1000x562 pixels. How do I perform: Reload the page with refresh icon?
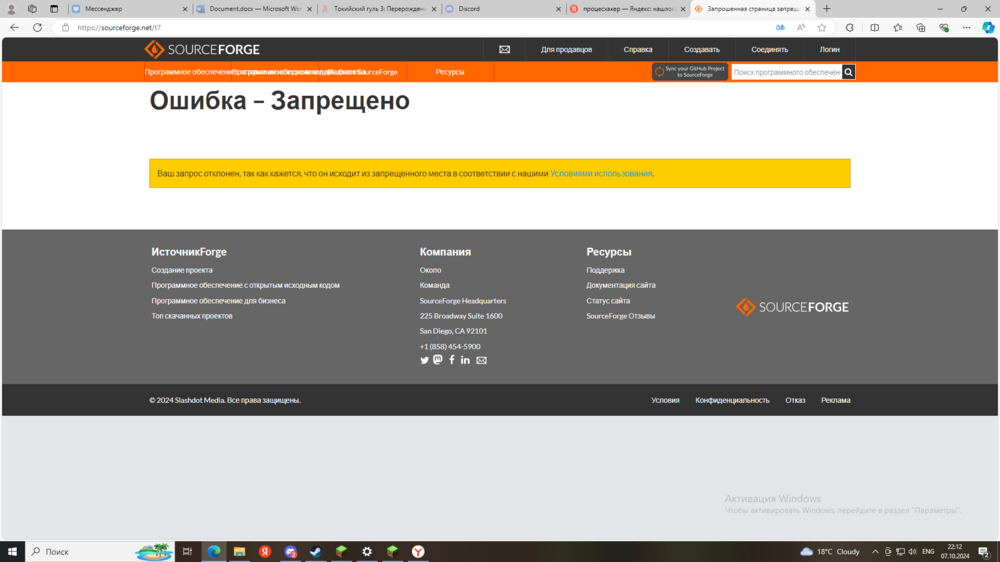[38, 27]
